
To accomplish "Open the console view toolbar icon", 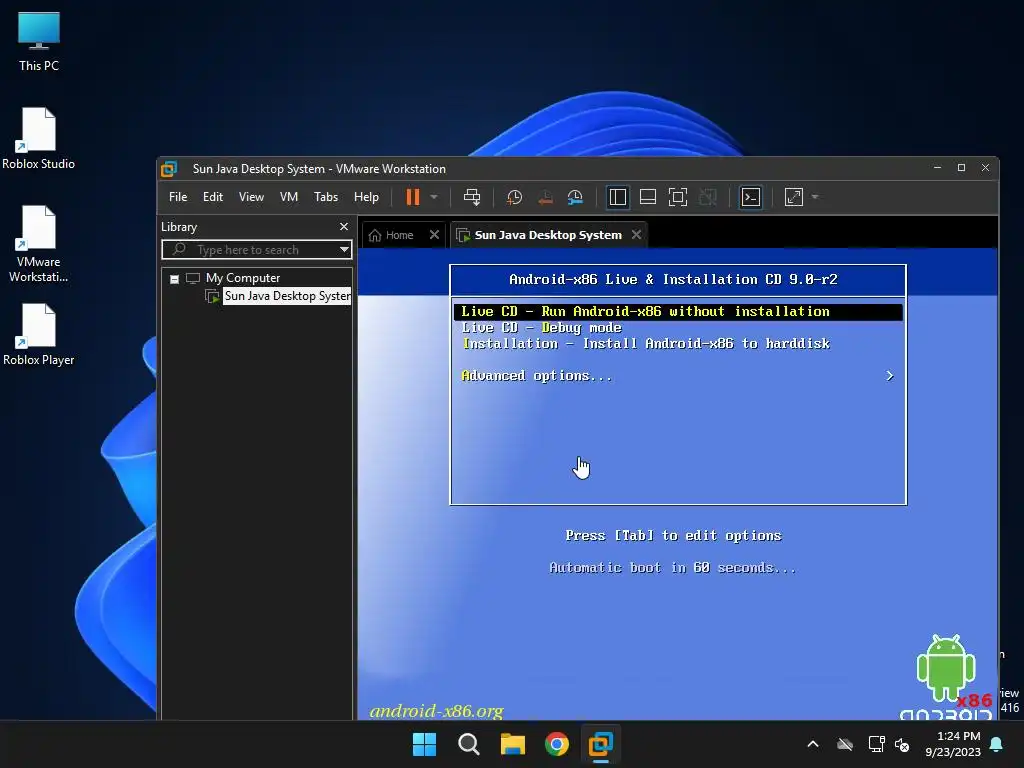I will point(750,197).
